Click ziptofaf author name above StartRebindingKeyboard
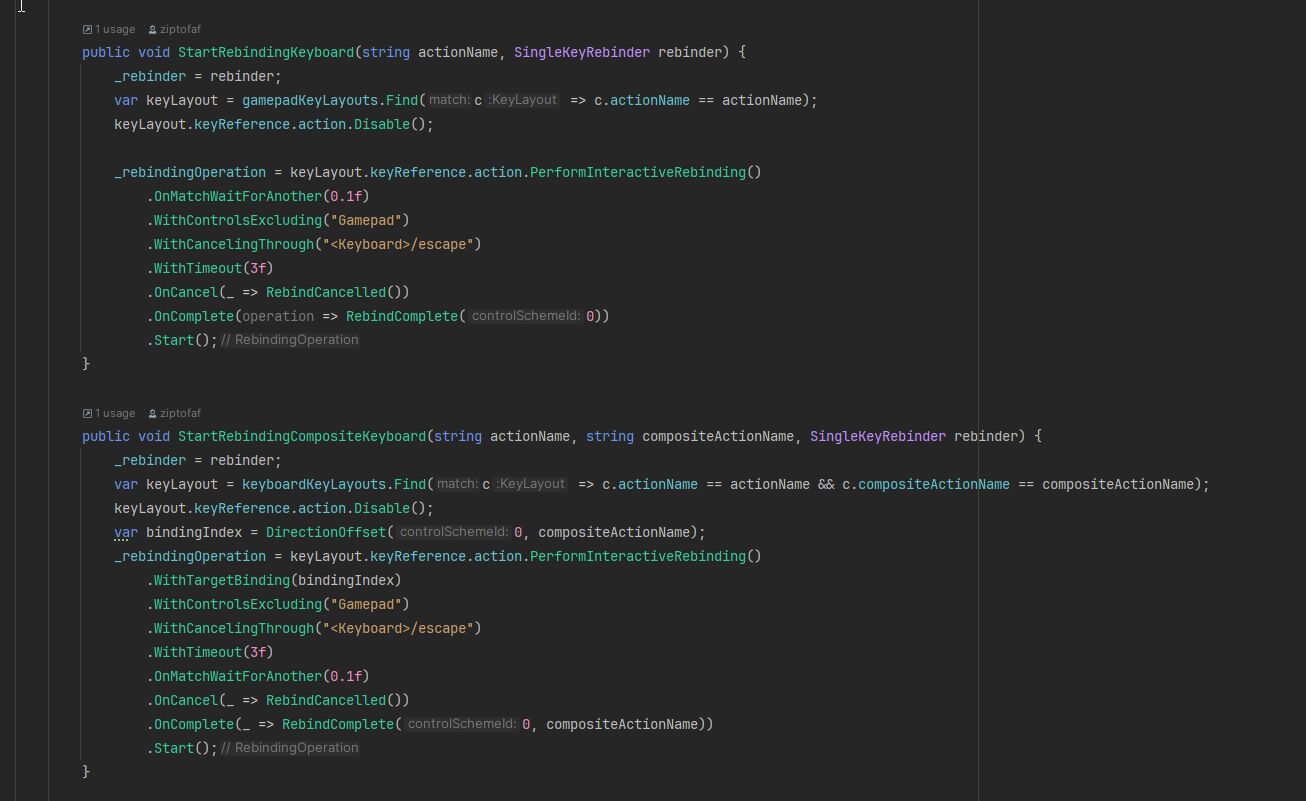This screenshot has width=1306, height=801. click(x=180, y=30)
